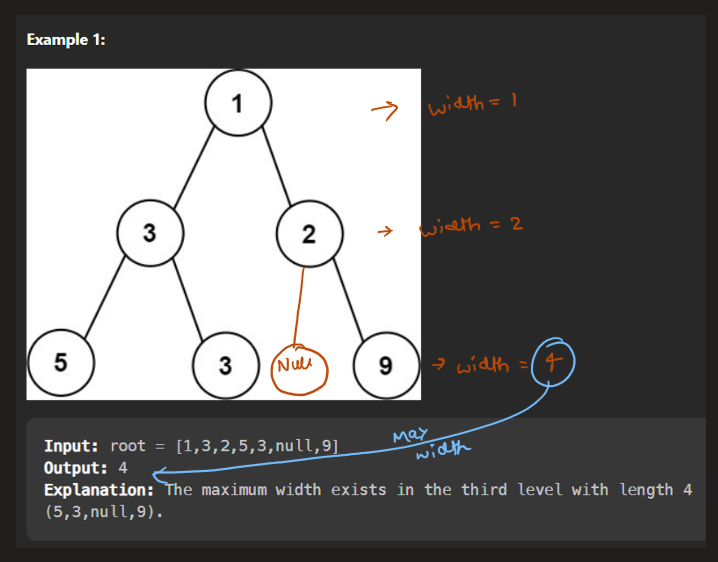
Task: Click the 'Input:' label in code block
Action: click(71, 446)
